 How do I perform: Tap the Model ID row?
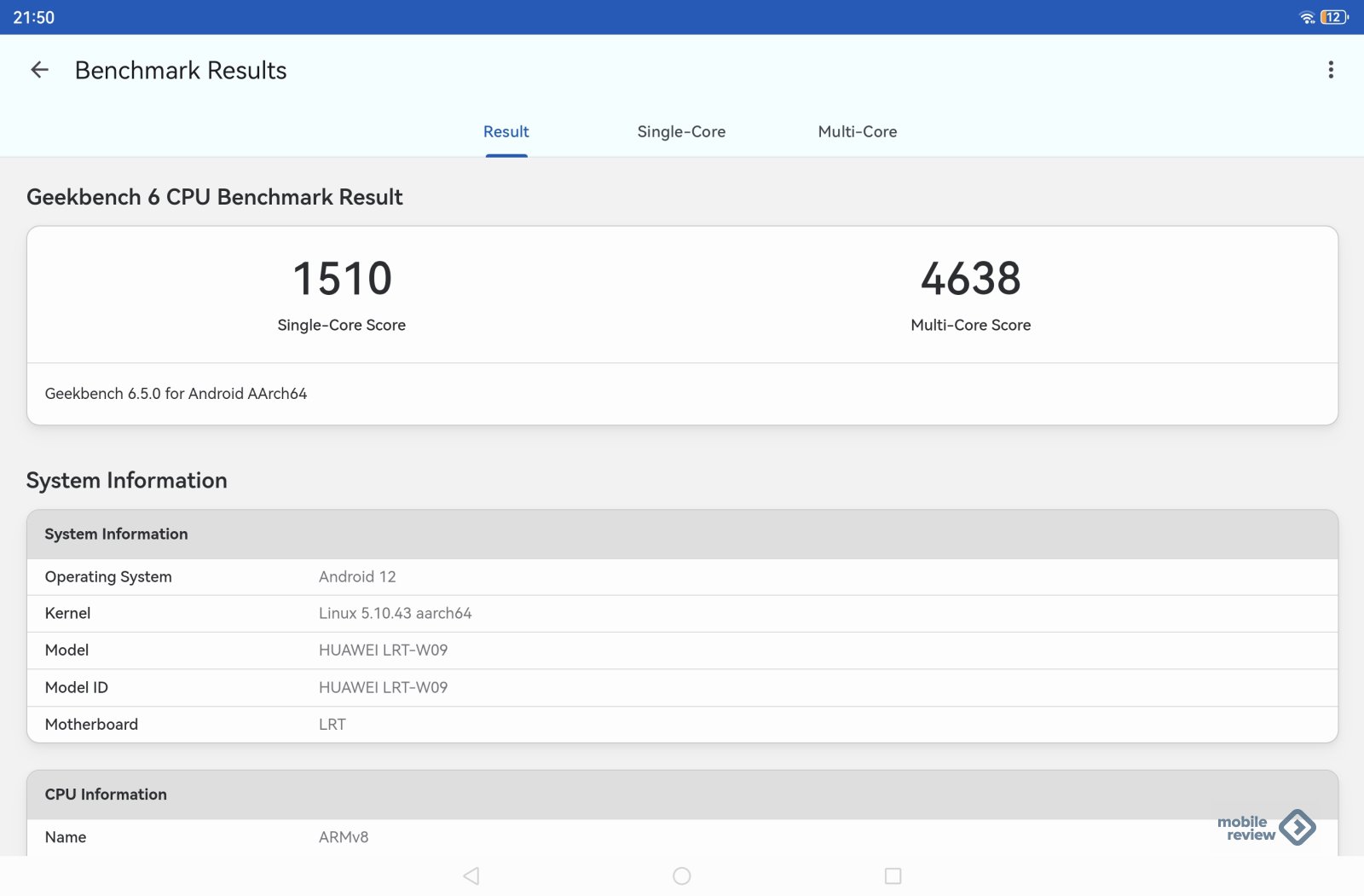tap(682, 688)
